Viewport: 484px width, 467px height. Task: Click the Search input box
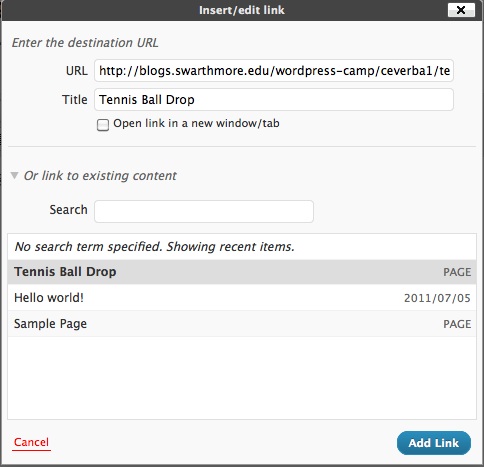[204, 211]
